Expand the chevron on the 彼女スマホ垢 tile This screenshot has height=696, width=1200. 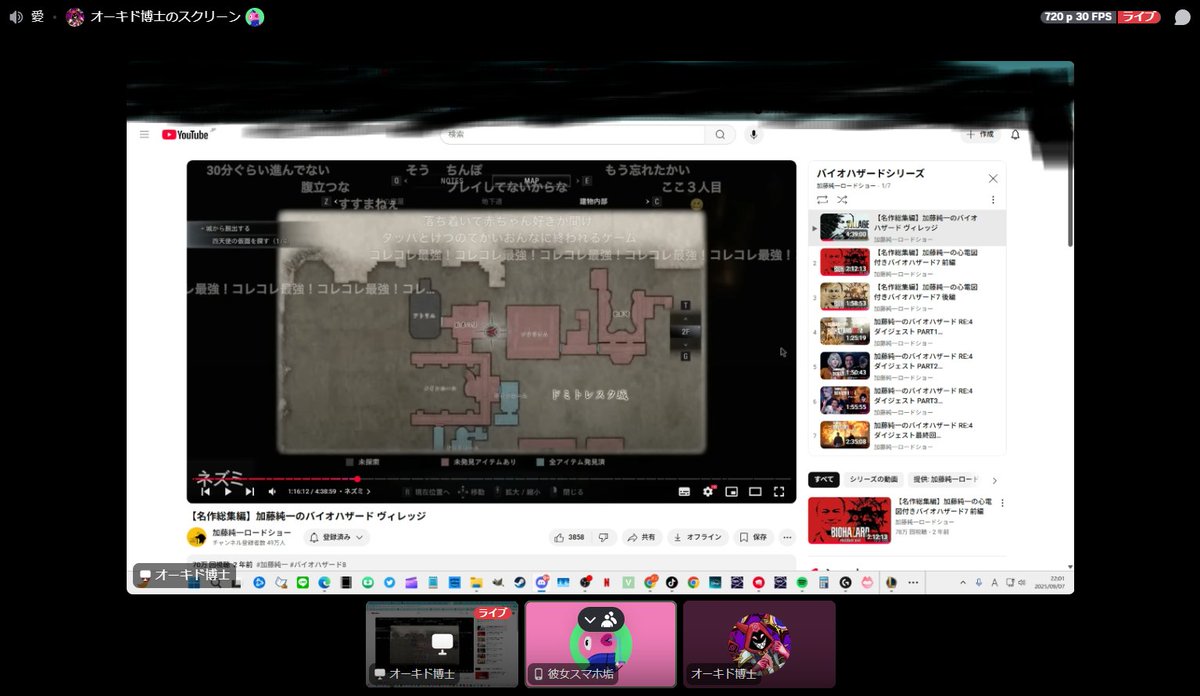(x=590, y=620)
